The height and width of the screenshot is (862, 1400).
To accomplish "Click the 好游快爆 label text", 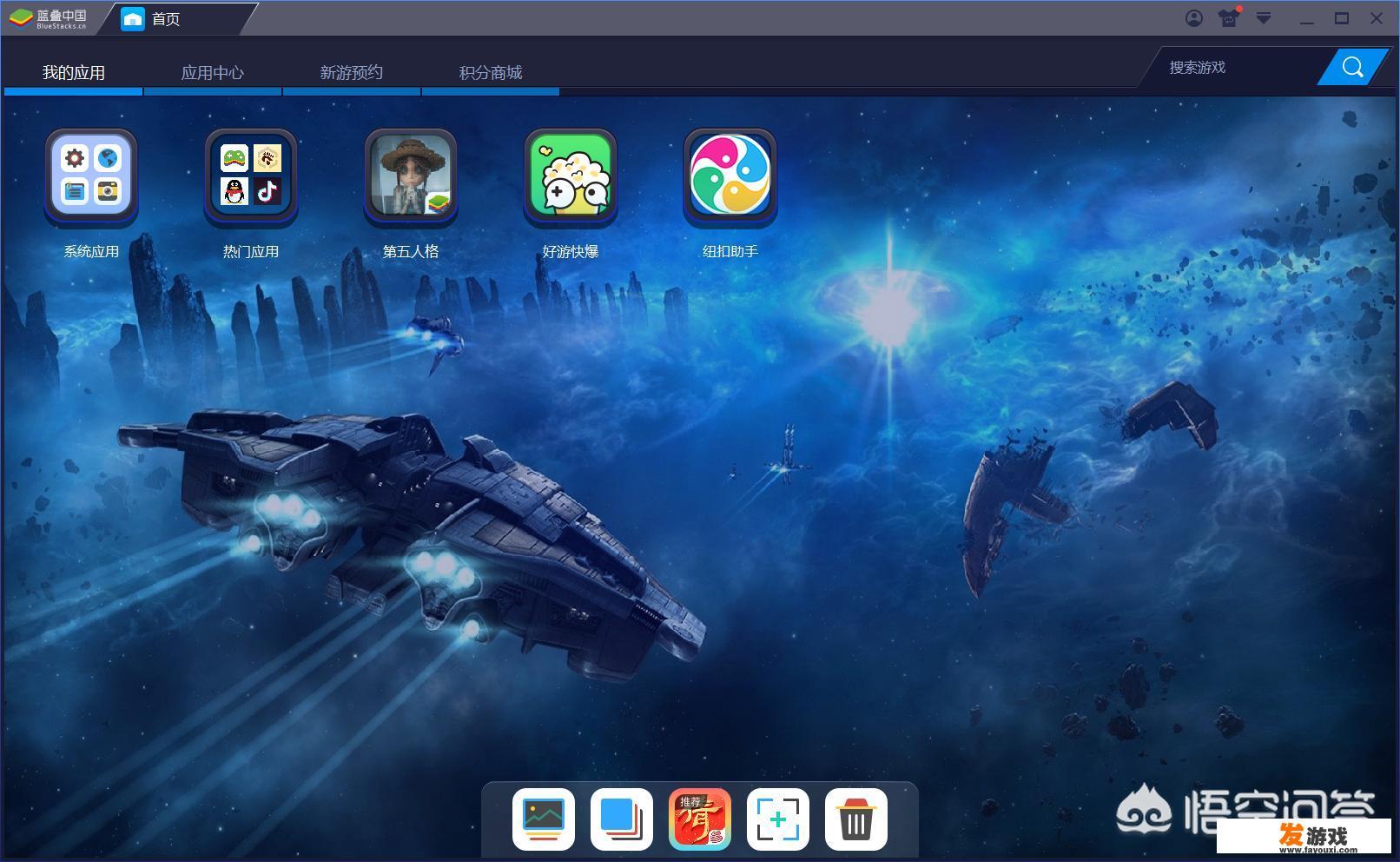I will coord(571,252).
